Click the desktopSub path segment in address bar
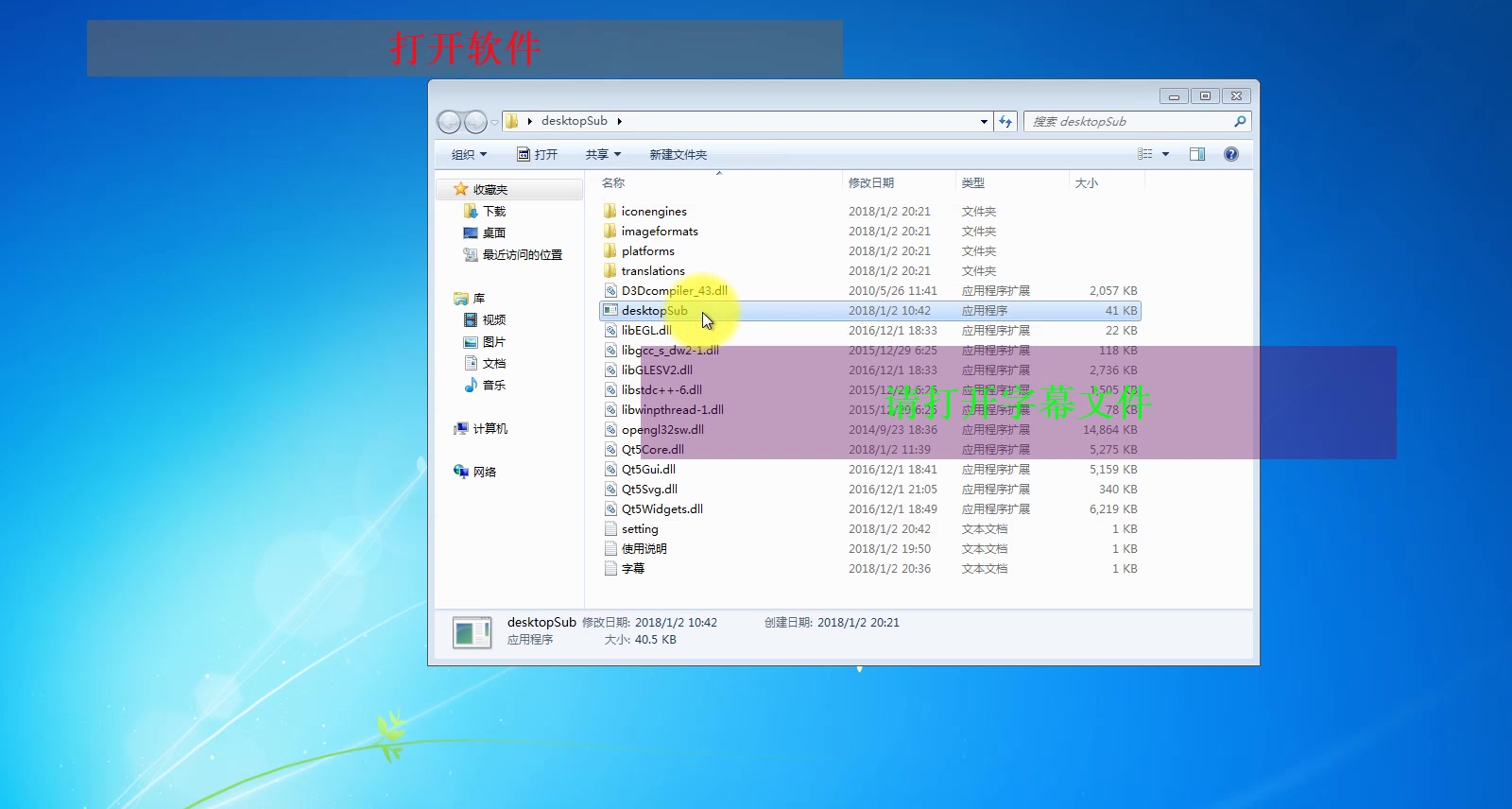Viewport: 1512px width, 809px height. pyautogui.click(x=574, y=121)
